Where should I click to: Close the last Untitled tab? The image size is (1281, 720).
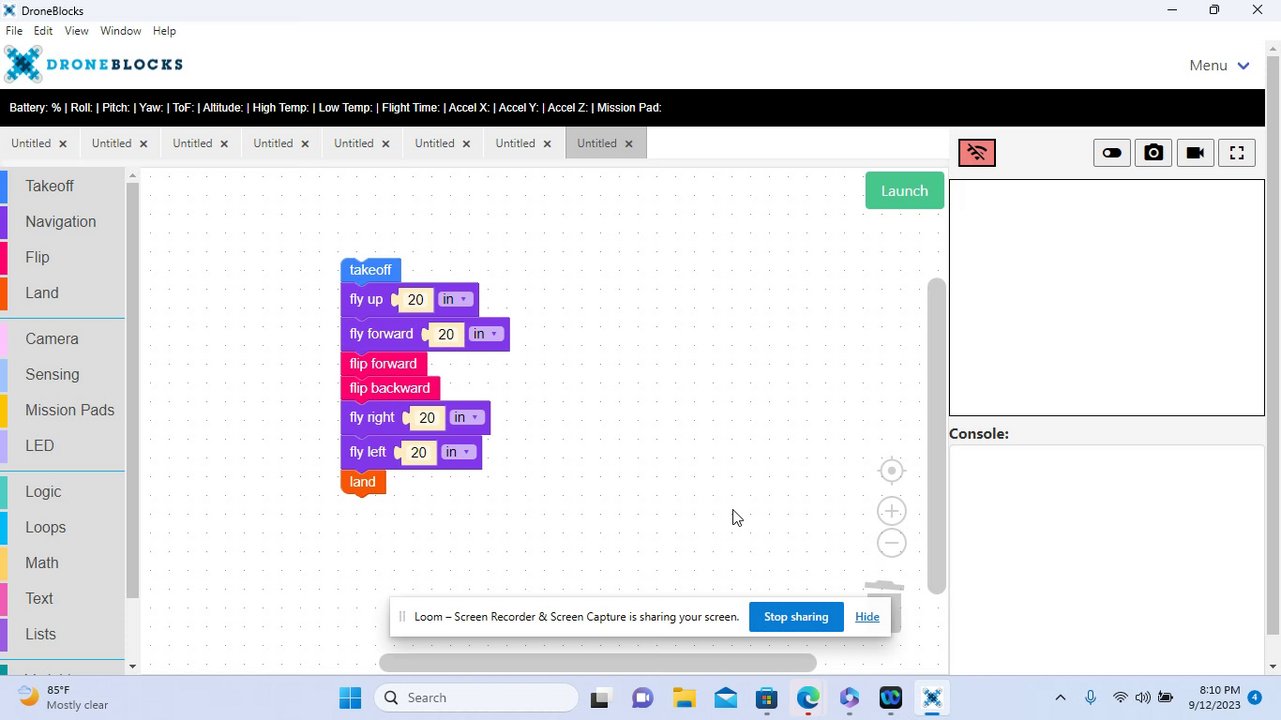point(629,144)
